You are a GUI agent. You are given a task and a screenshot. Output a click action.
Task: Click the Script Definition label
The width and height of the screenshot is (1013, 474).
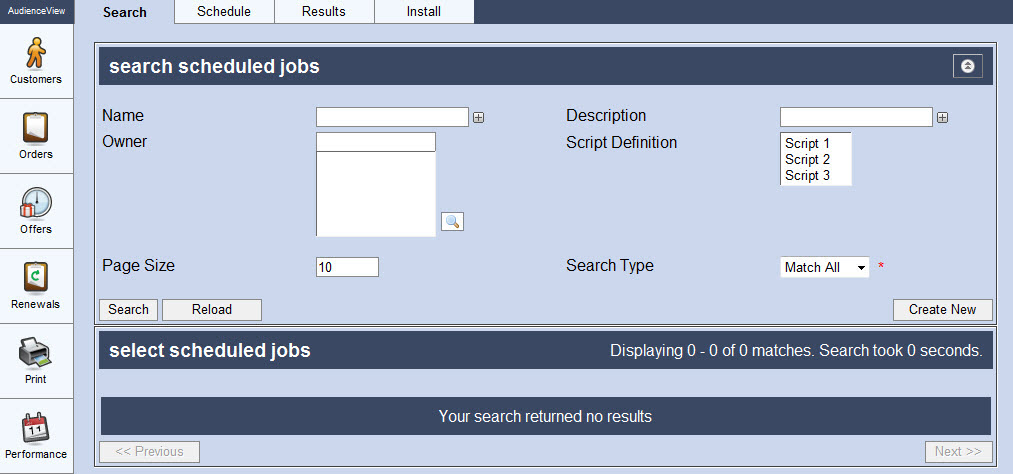tap(621, 142)
